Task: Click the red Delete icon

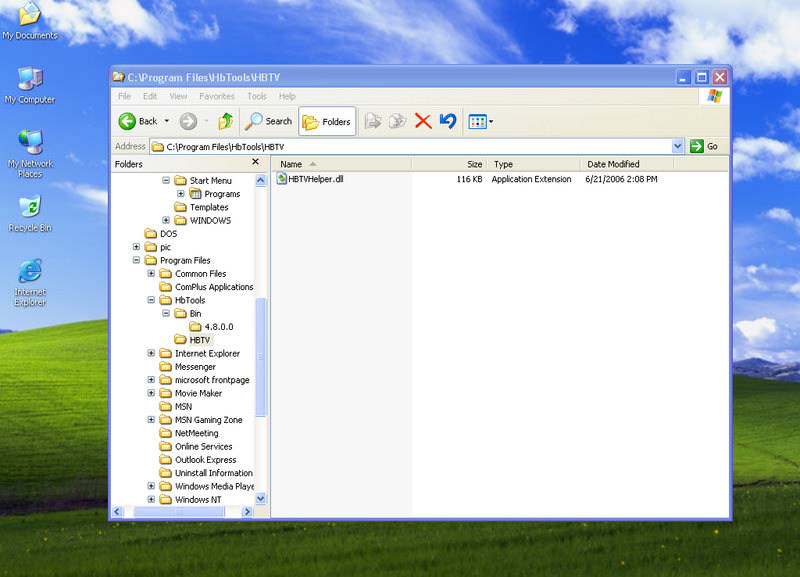Action: pyautogui.click(x=423, y=121)
